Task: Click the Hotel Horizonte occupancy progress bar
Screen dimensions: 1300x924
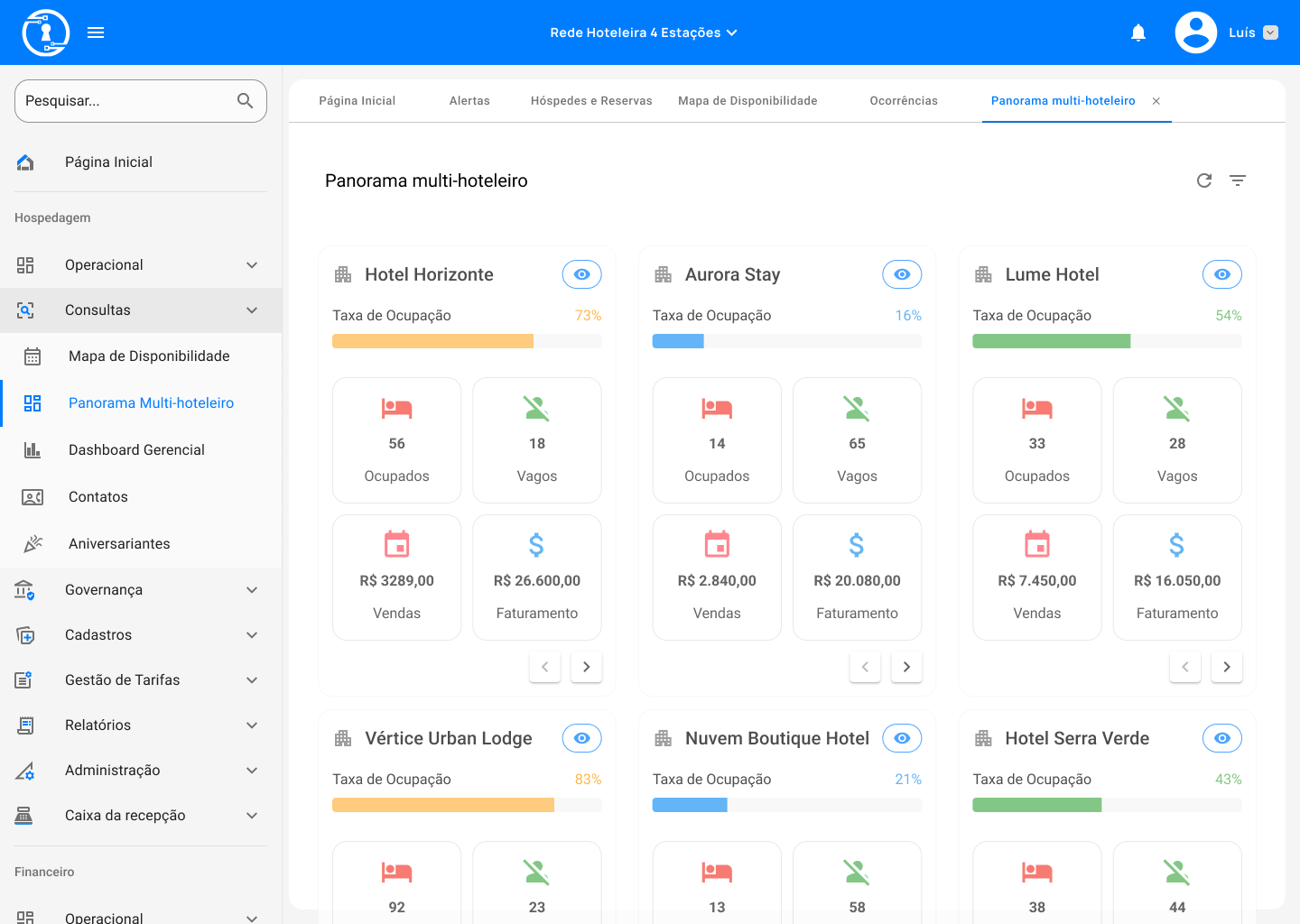Action: click(x=467, y=341)
